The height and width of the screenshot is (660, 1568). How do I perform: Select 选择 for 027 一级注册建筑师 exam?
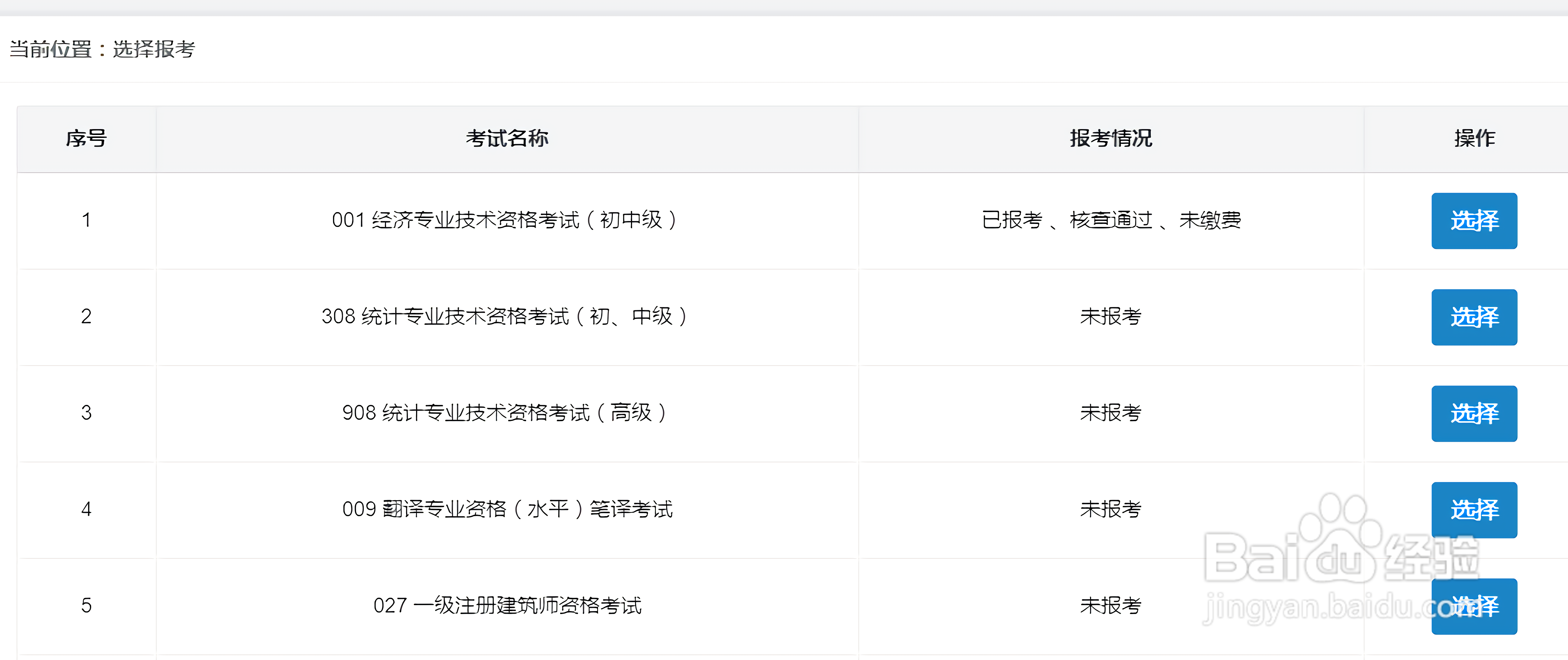coord(1474,606)
